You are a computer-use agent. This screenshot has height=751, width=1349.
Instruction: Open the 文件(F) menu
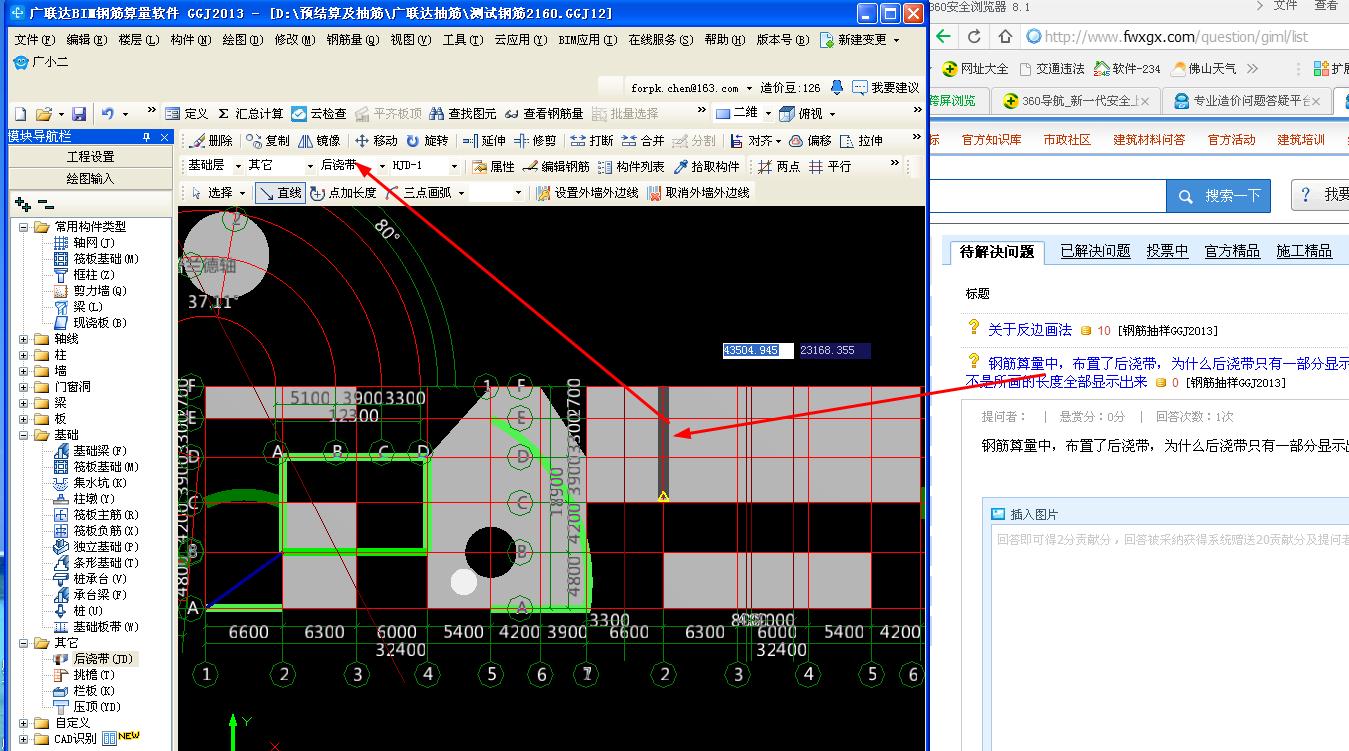pos(35,40)
